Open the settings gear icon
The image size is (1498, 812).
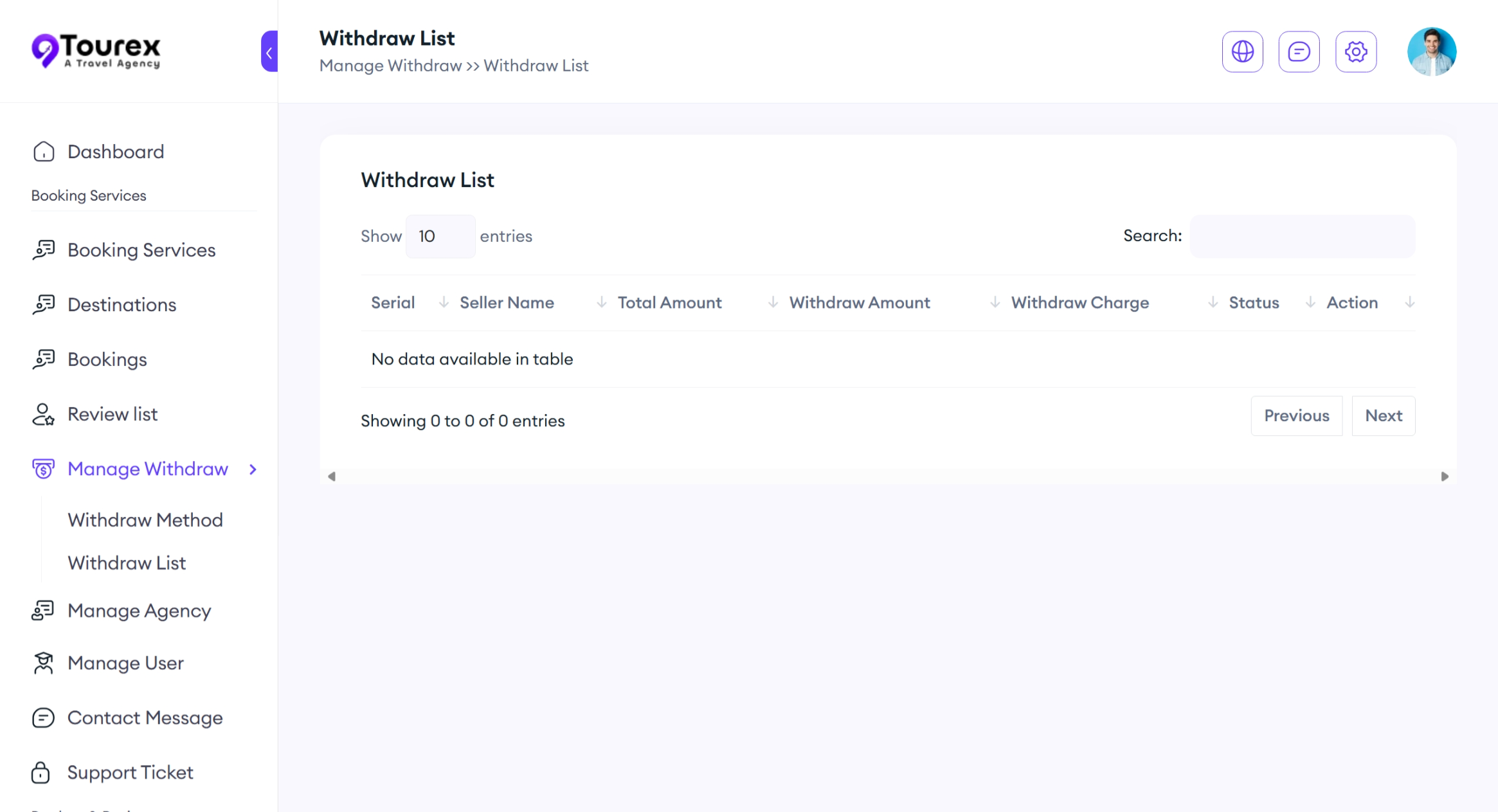point(1355,51)
